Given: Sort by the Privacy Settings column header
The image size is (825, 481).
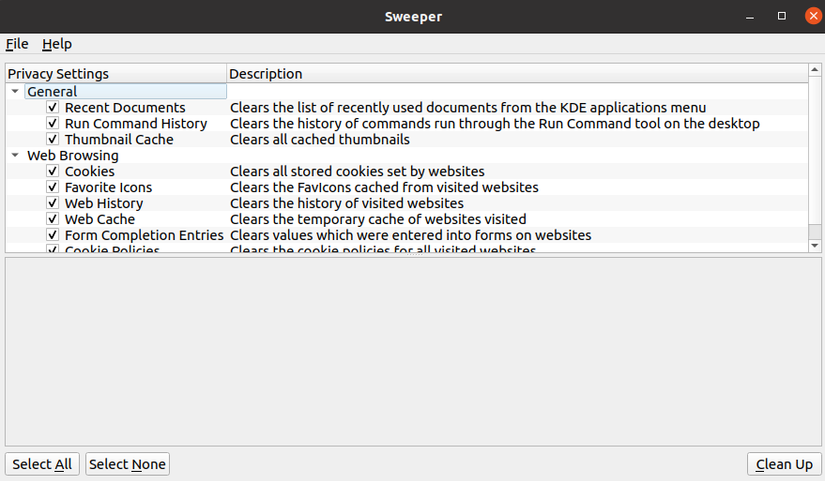Looking at the screenshot, I should 115,74.
